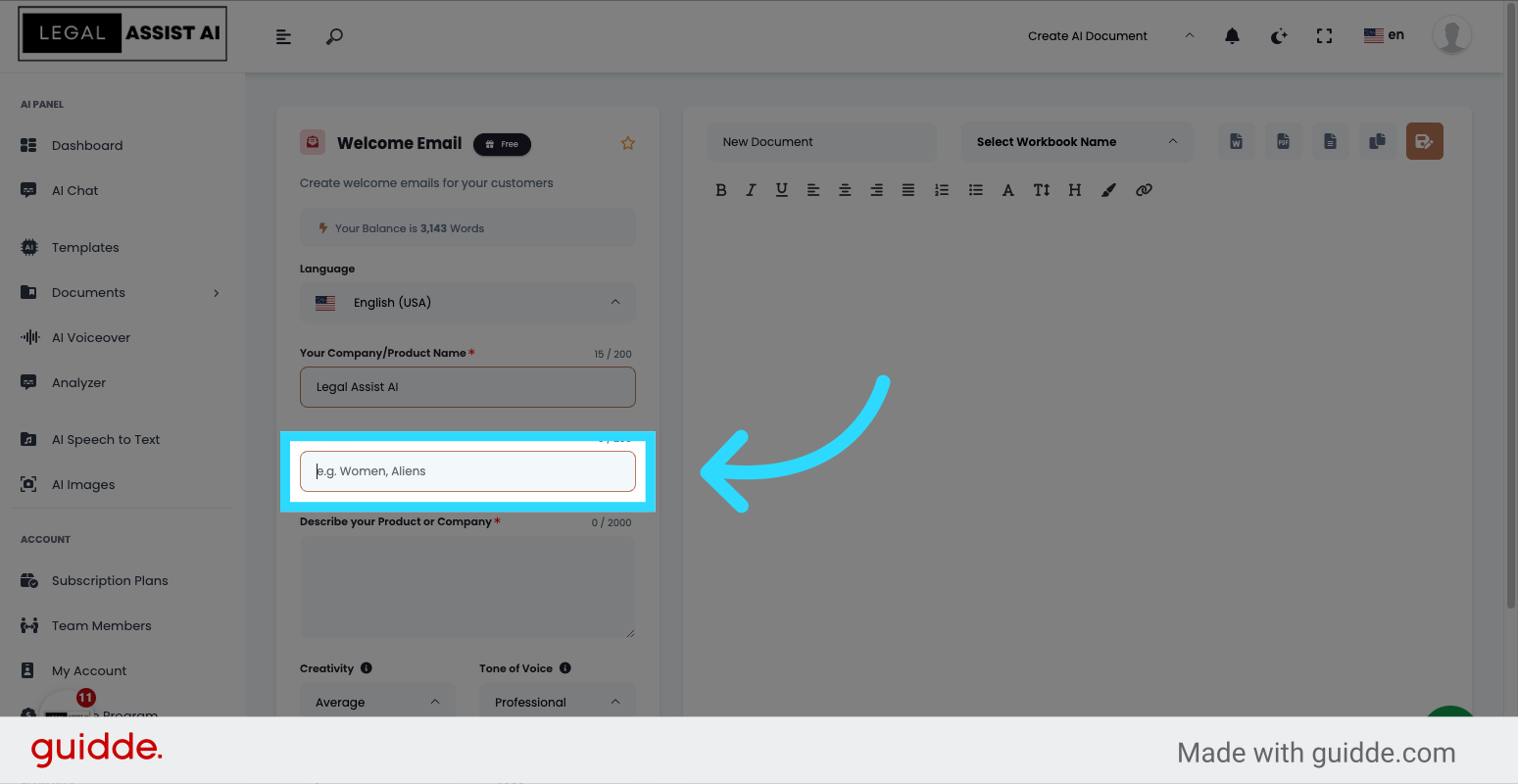This screenshot has height=784, width=1518.
Task: Save the document with orange button
Action: pos(1425,141)
